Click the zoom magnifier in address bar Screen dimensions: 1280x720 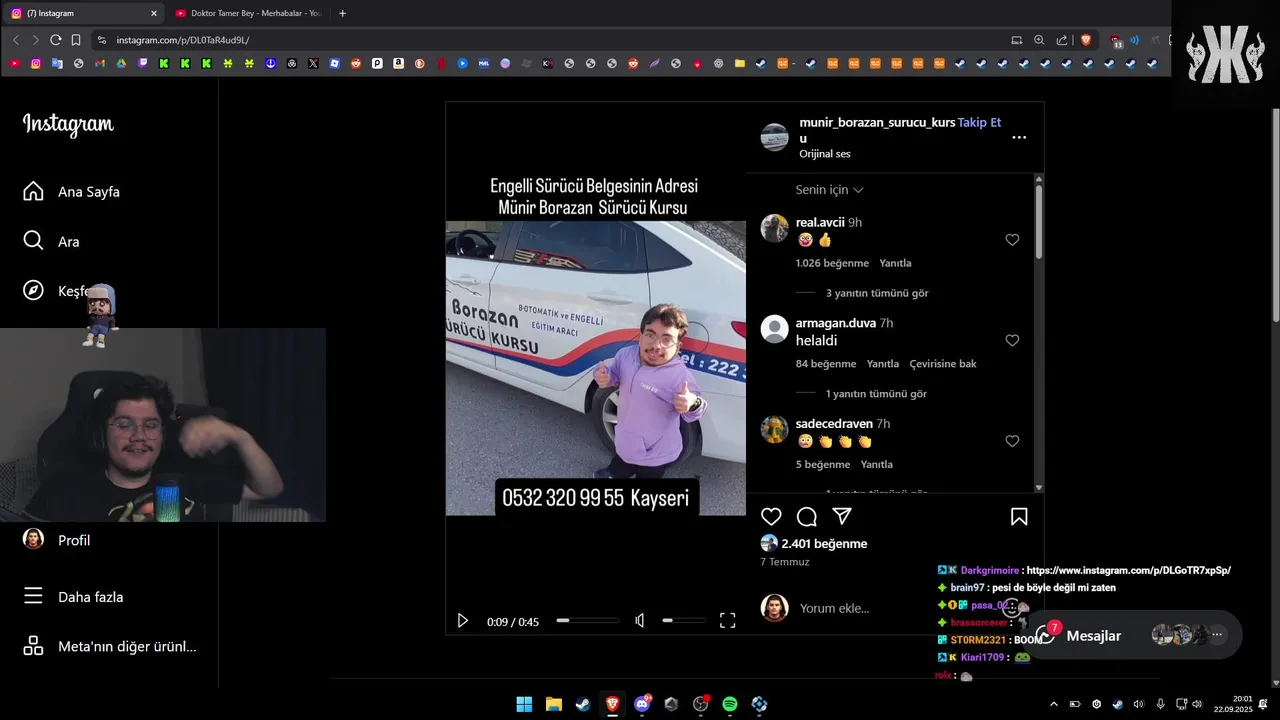1039,40
